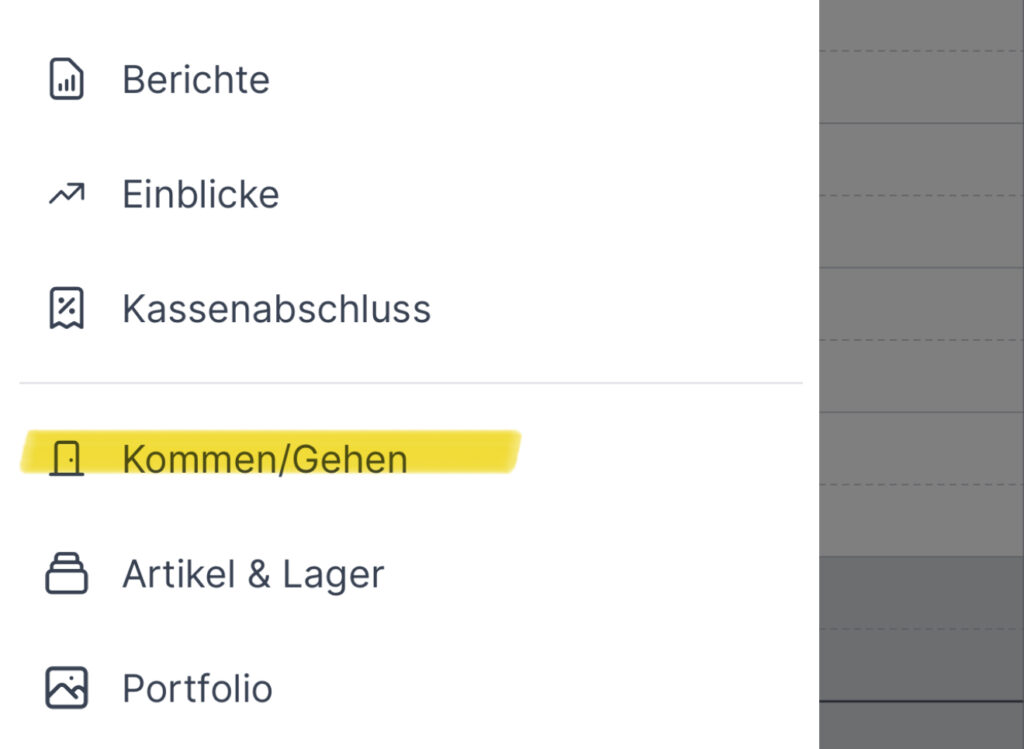Viewport: 1024px width, 749px height.
Task: Click the Einblicke trending arrow icon
Action: coord(67,194)
